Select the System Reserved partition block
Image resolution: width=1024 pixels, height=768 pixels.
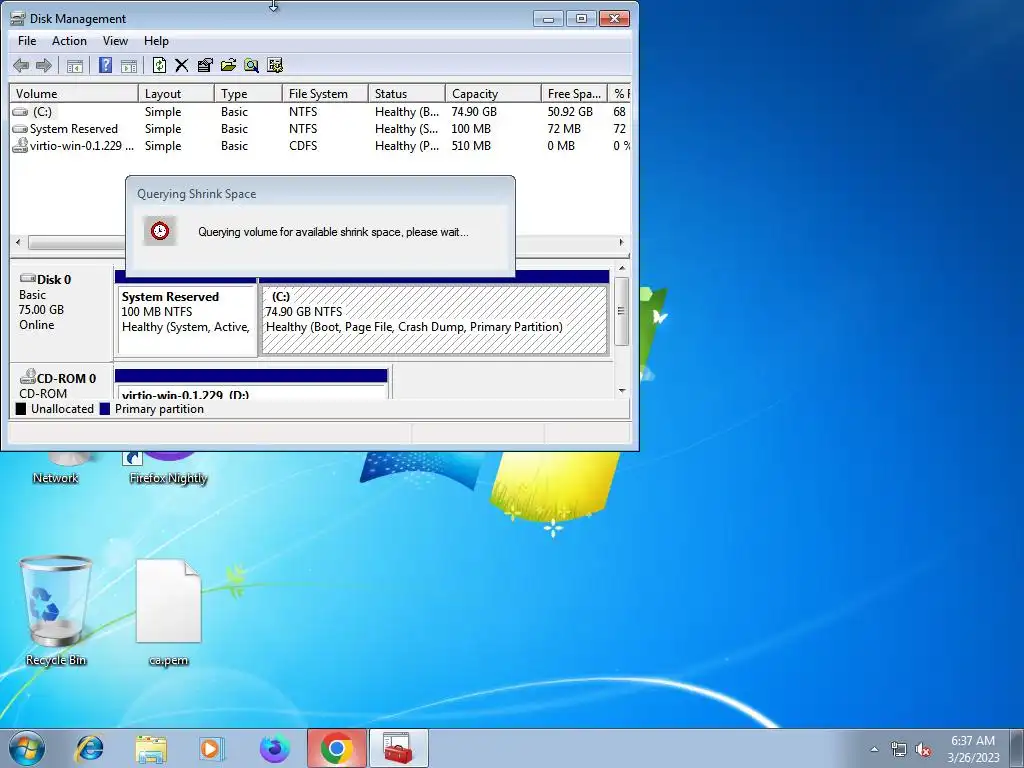pos(186,319)
